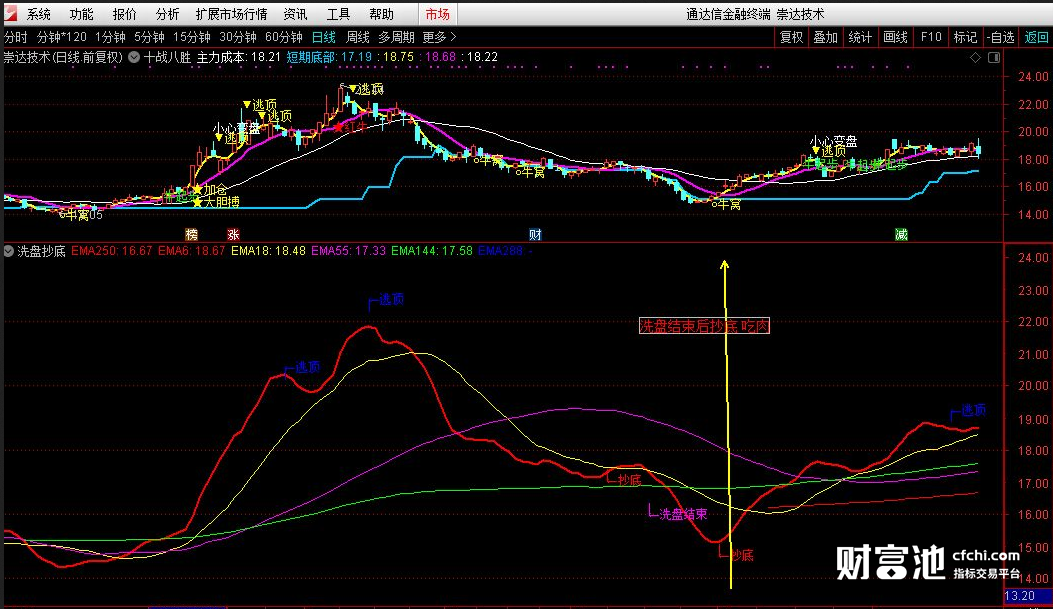Image resolution: width=1053 pixels, height=609 pixels.
Task: Click the 洗盘结束 signal label
Action: click(683, 514)
